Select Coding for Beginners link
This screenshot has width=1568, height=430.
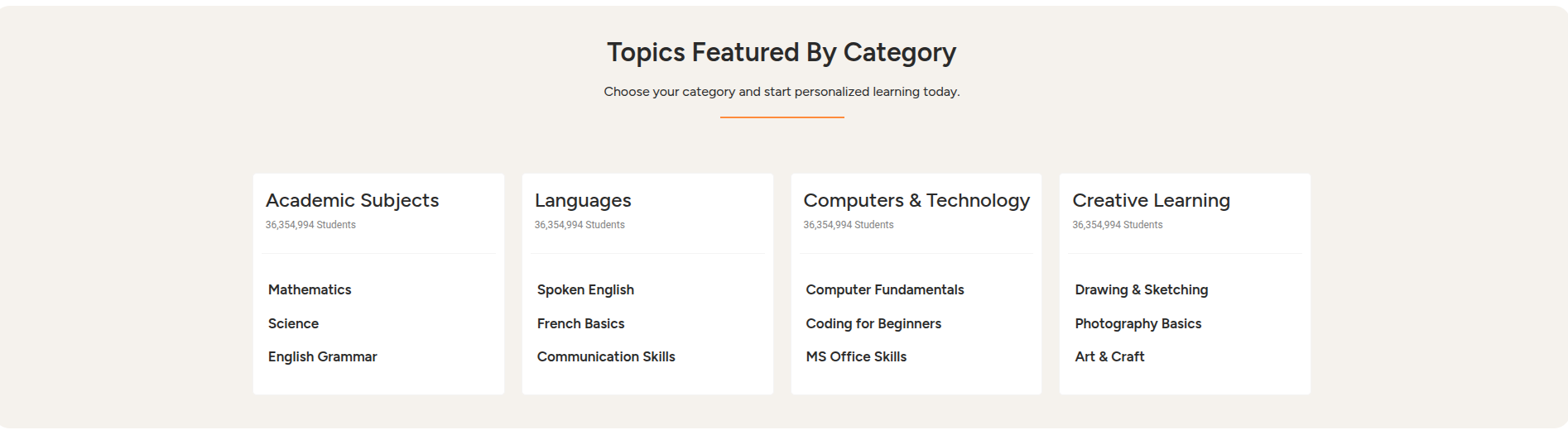(x=873, y=323)
